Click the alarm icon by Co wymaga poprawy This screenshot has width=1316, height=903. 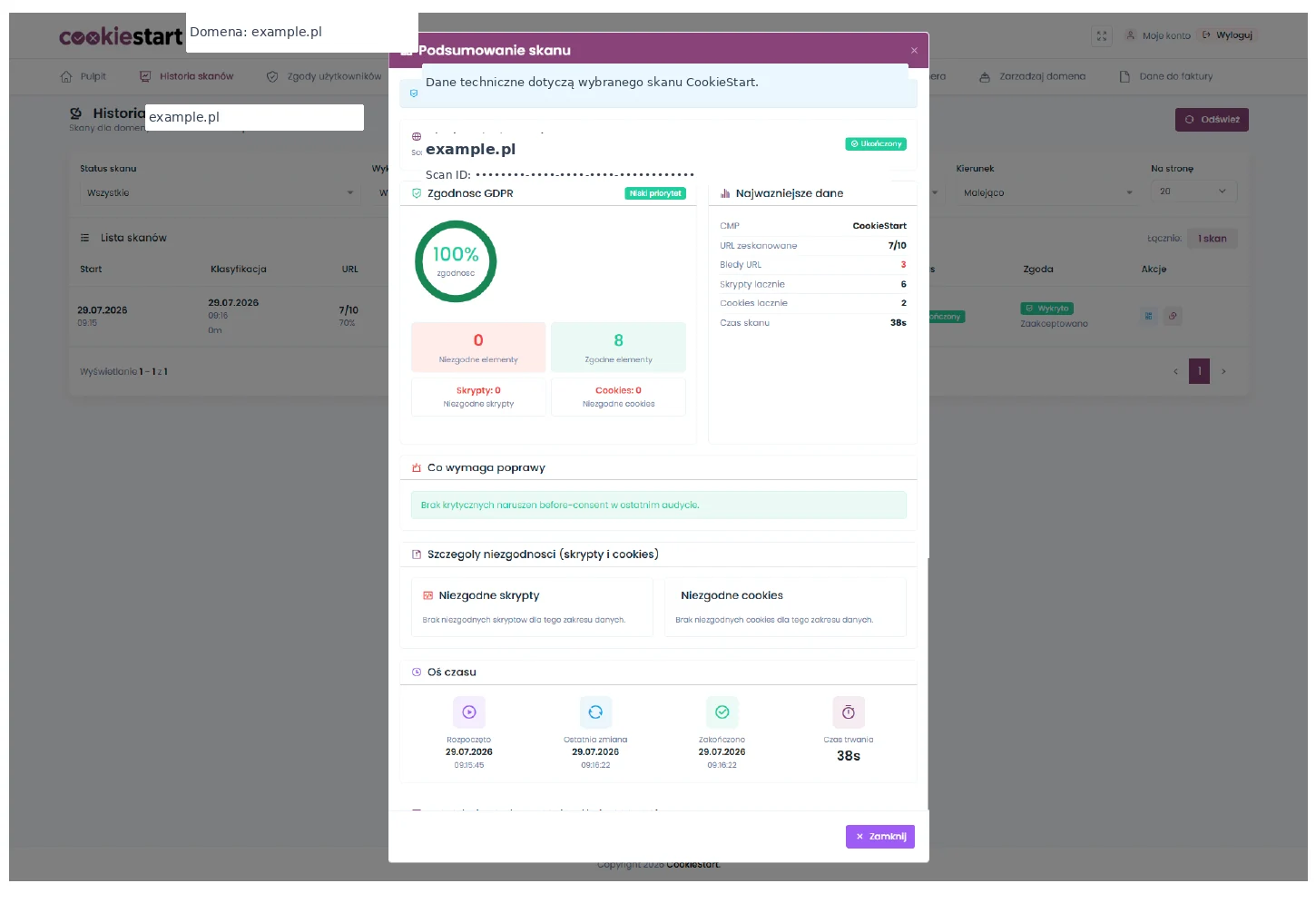417,468
